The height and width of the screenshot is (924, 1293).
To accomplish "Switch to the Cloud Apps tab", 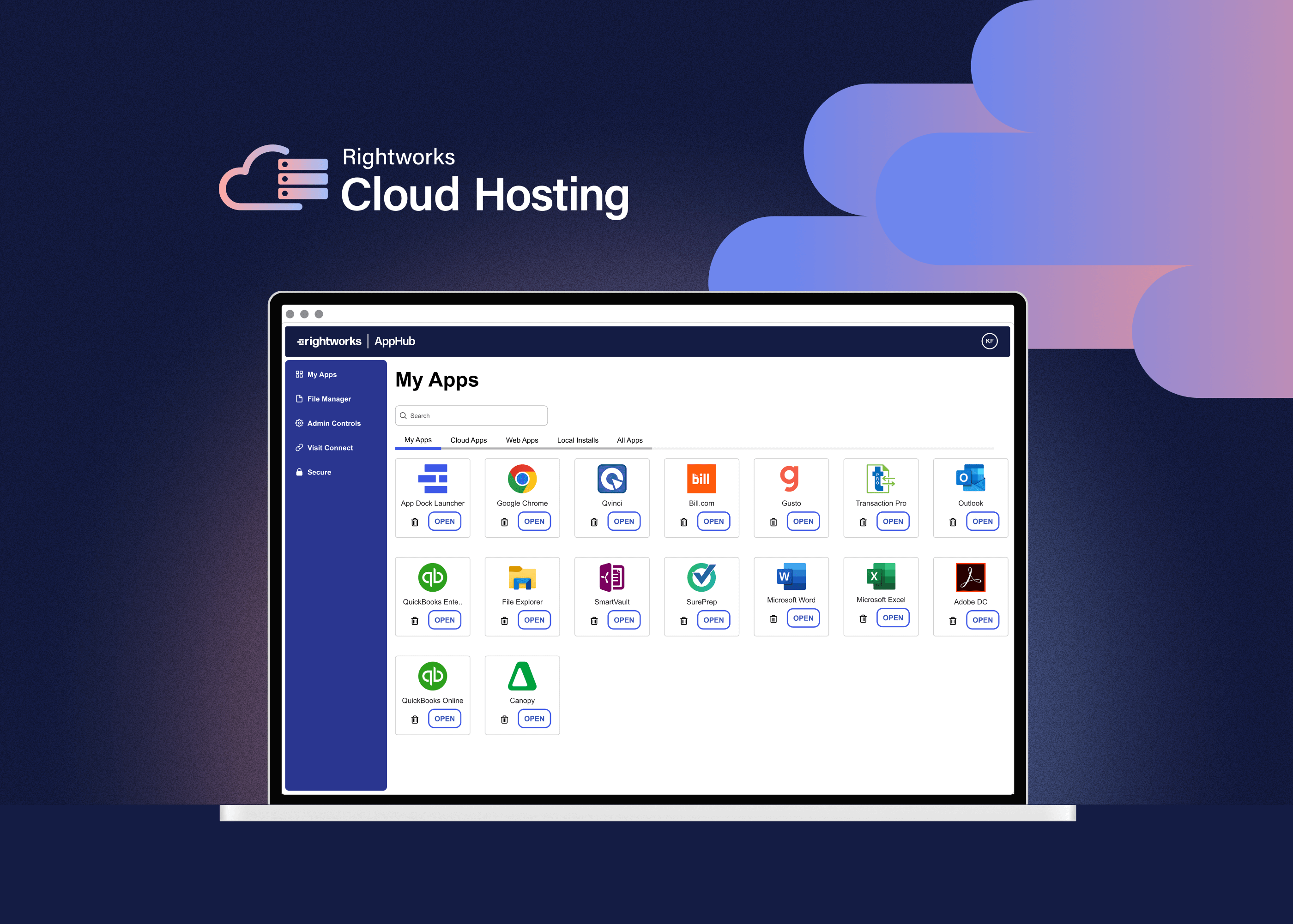I will pyautogui.click(x=468, y=440).
